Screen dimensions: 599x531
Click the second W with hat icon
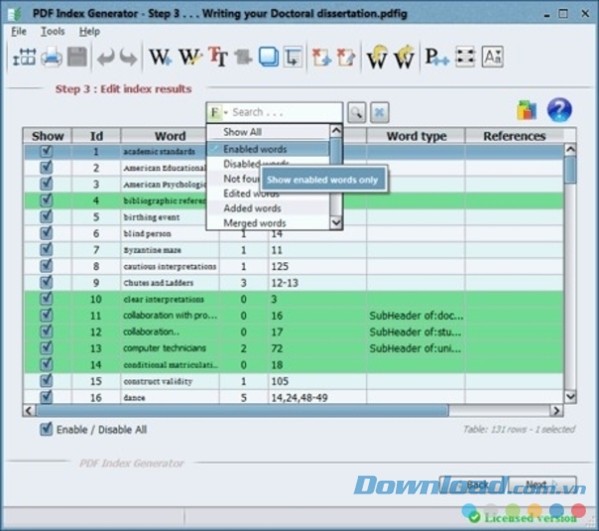[404, 57]
